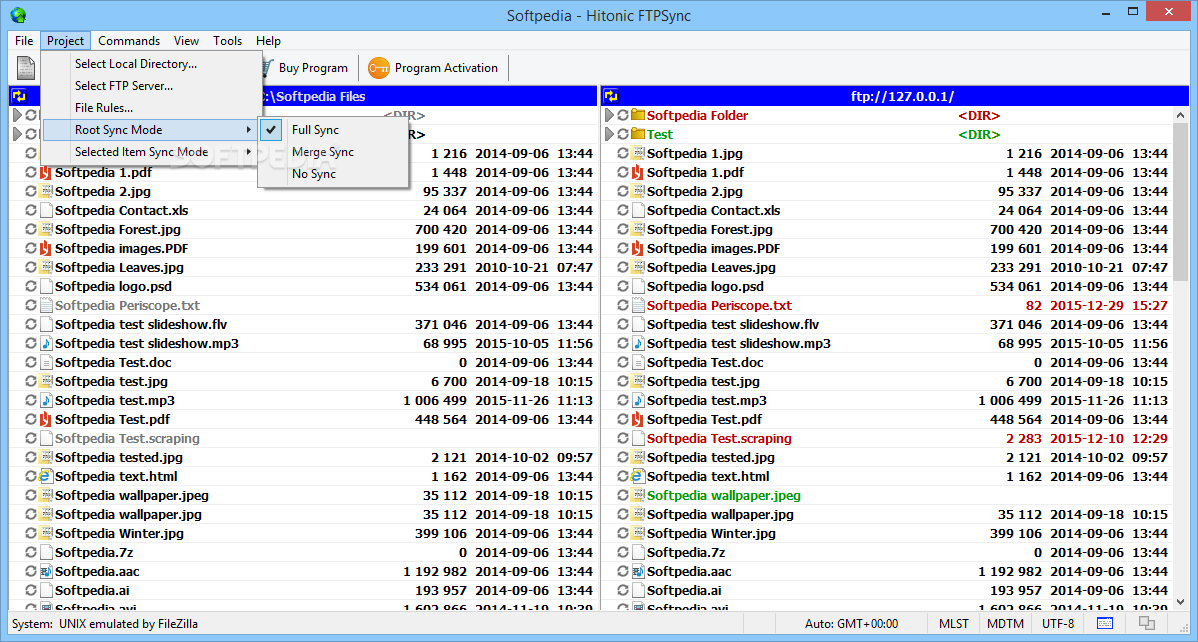Click the sync icon beside remote Softpedia Folder
Image resolution: width=1198 pixels, height=642 pixels.
623,115
